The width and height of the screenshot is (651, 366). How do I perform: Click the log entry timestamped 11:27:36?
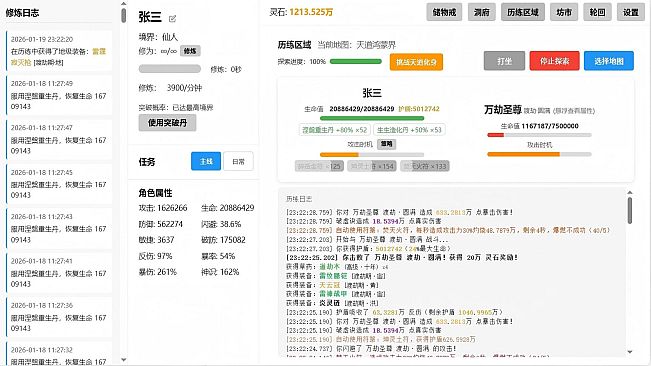click(59, 317)
